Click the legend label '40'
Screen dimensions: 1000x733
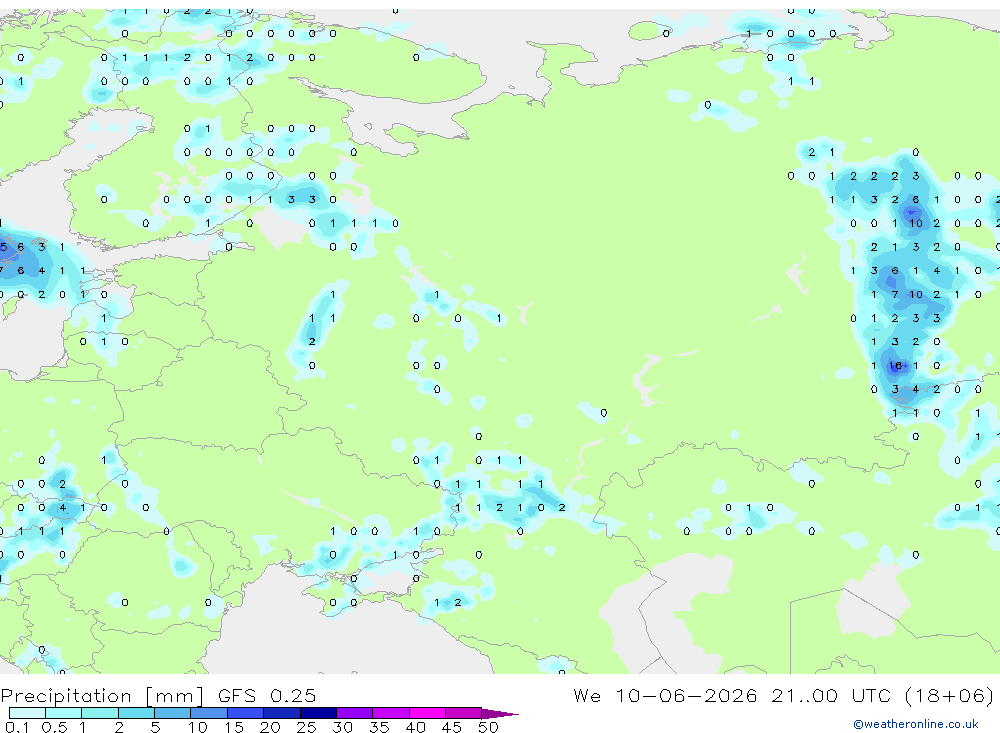(x=415, y=727)
